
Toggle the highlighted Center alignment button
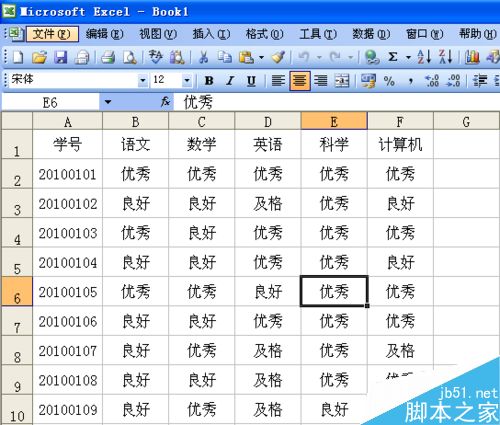click(300, 80)
